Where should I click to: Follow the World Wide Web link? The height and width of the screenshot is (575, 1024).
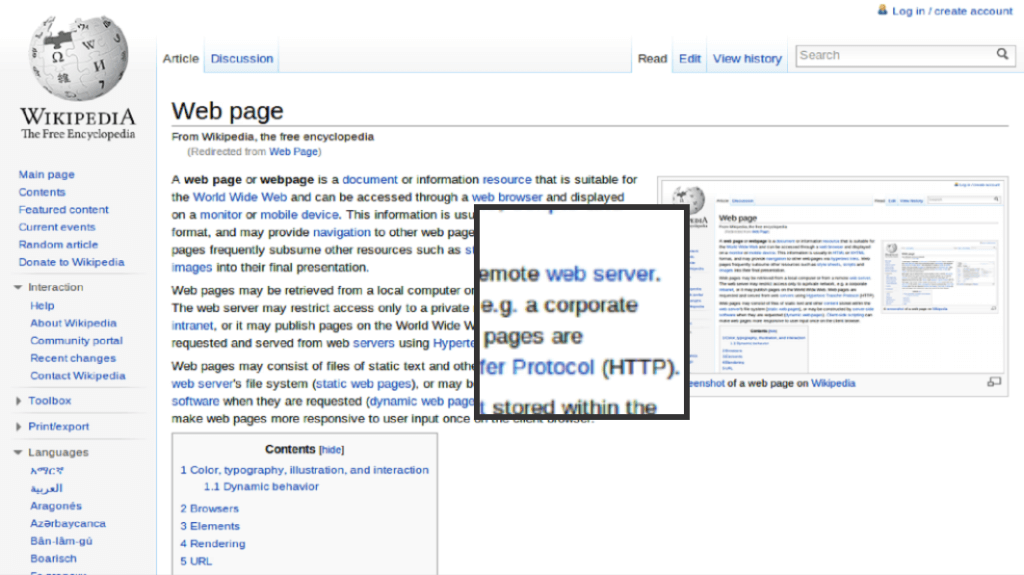[x=240, y=197]
